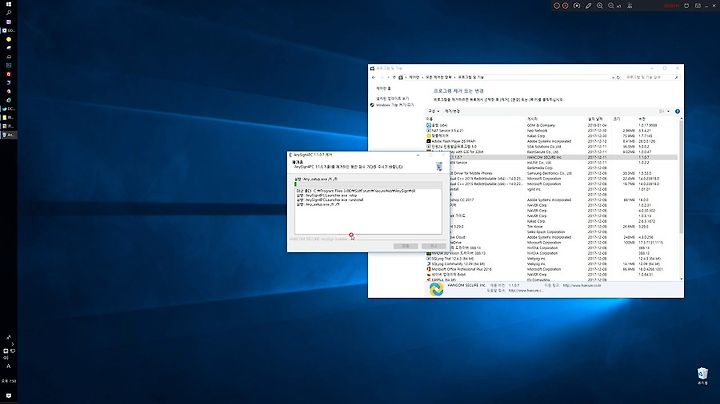The image size is (720, 404).
Task: Select SQLyog Community 12.09 row
Action: (551, 264)
